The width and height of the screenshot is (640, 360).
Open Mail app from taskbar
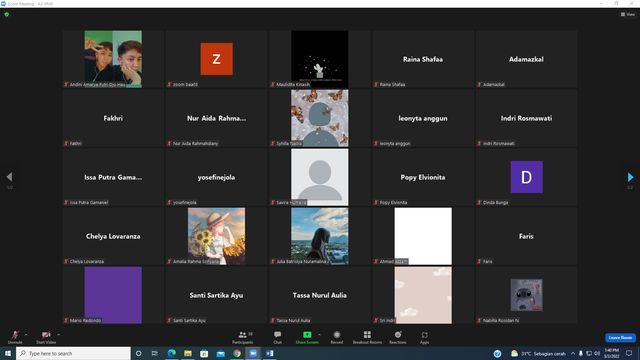(220, 353)
